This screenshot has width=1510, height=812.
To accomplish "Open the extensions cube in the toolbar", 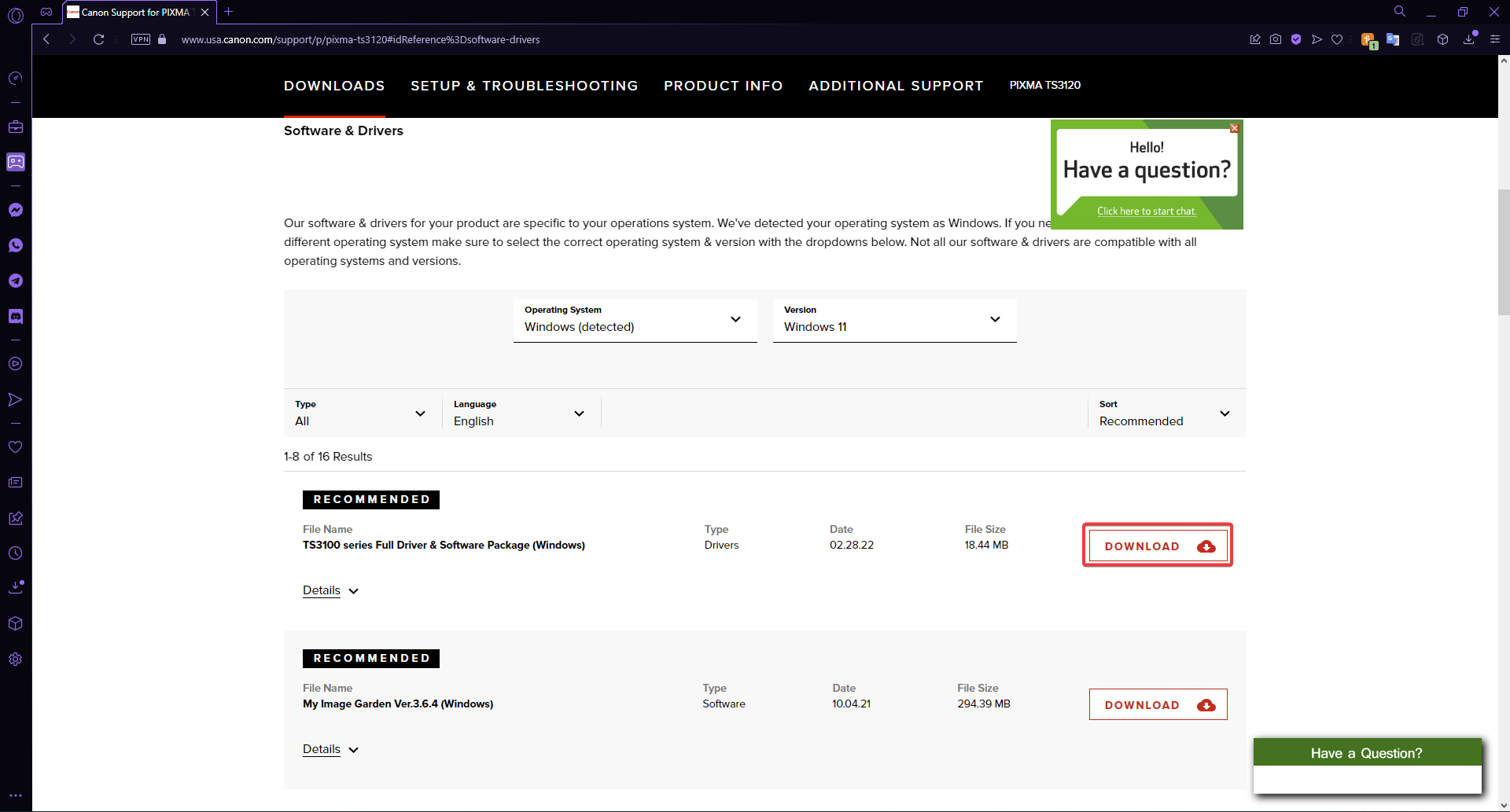I will click(x=1442, y=39).
